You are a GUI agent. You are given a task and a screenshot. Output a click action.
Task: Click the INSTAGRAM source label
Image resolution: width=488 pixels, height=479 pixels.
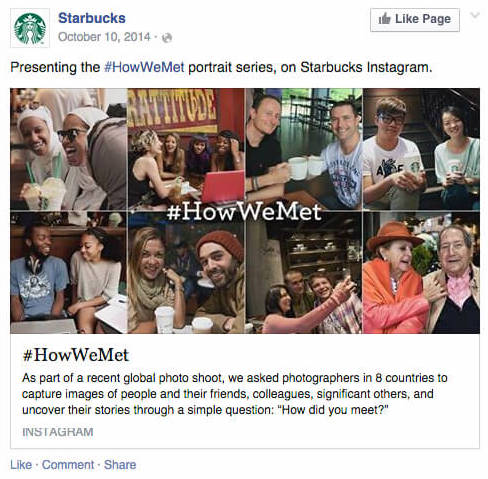tap(58, 432)
